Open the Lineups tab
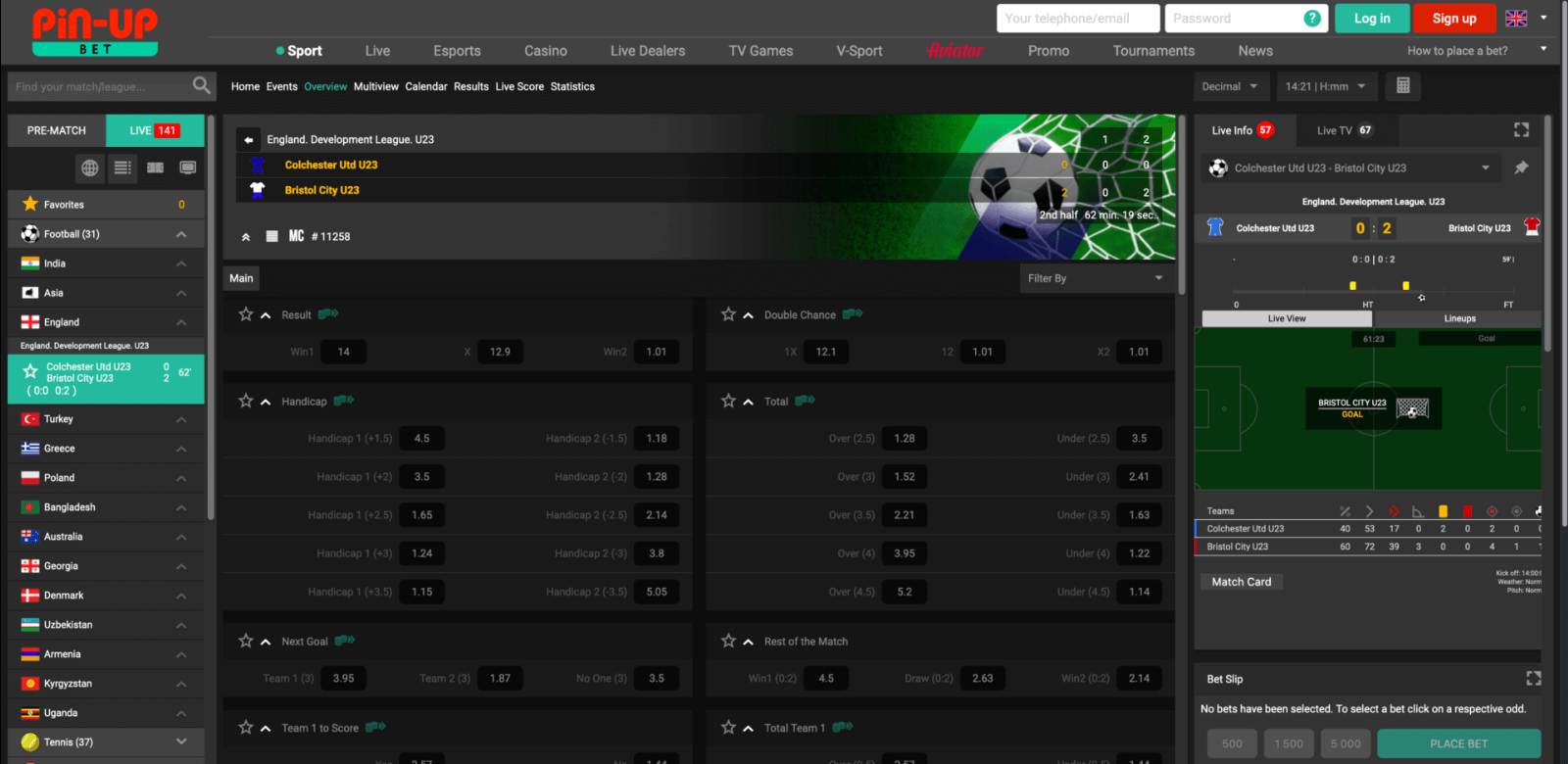Viewport: 1568px width, 764px height. coord(1459,318)
